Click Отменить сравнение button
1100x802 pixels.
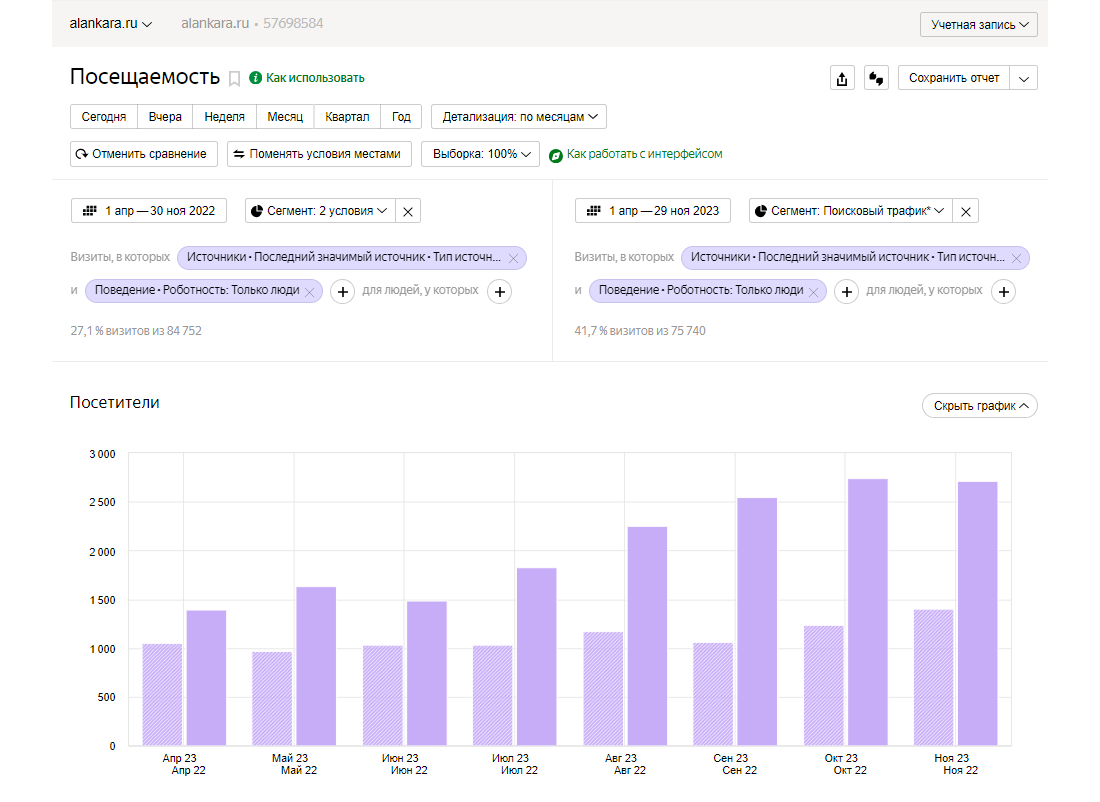[144, 154]
